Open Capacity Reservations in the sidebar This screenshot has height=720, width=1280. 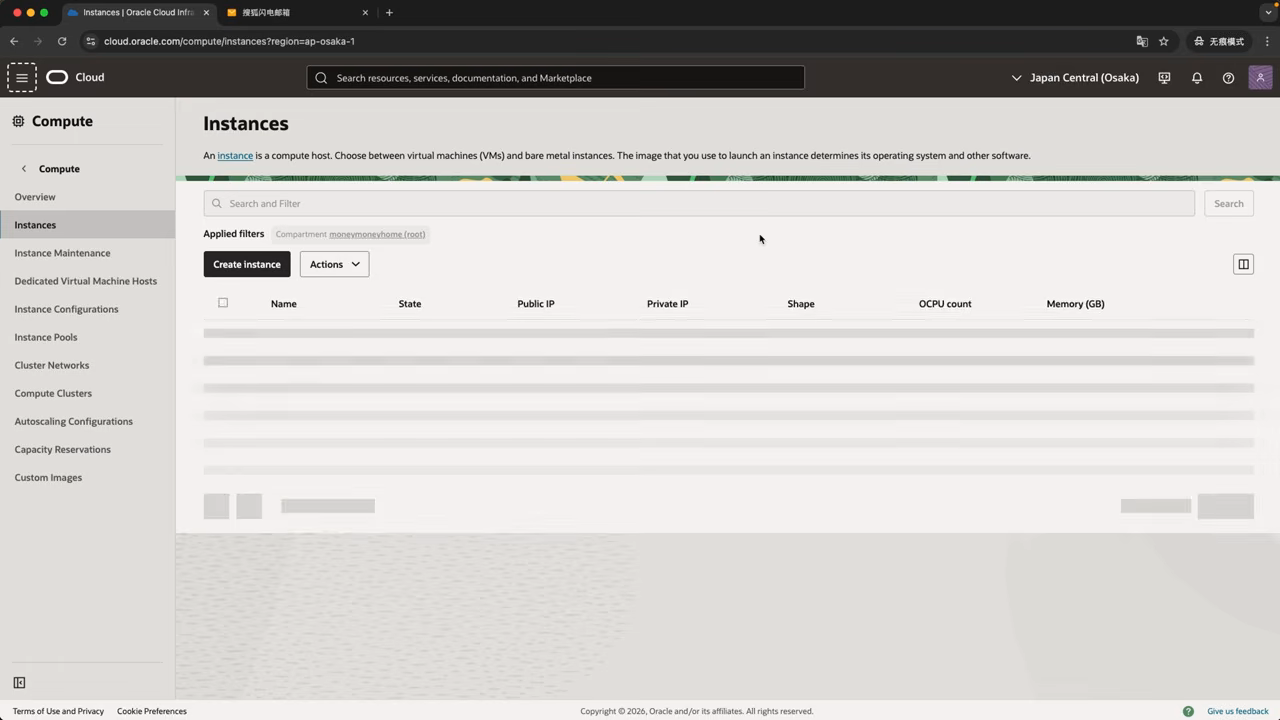tap(62, 449)
